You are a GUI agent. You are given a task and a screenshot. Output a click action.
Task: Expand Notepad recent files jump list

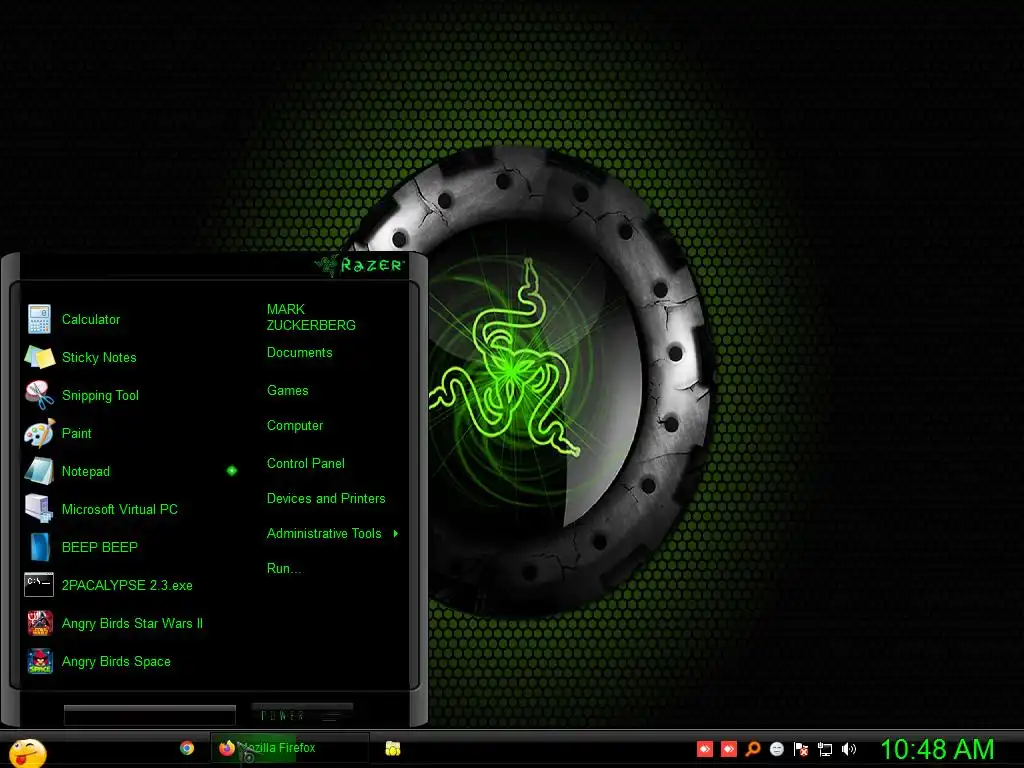click(x=232, y=471)
